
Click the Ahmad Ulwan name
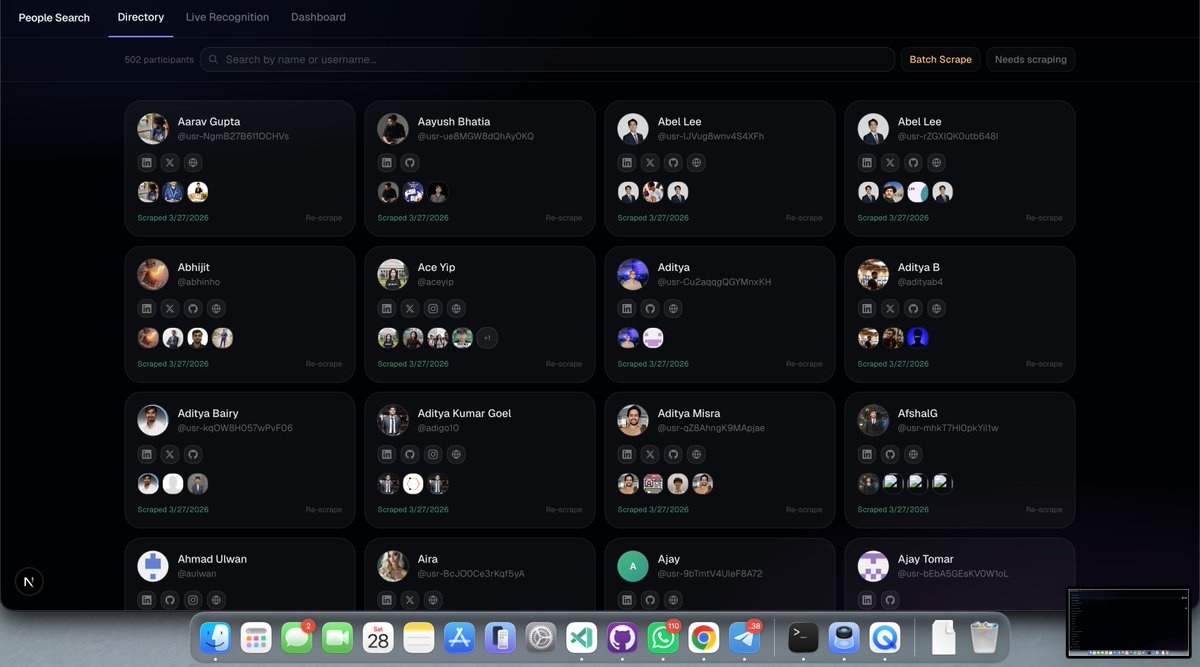(x=212, y=559)
